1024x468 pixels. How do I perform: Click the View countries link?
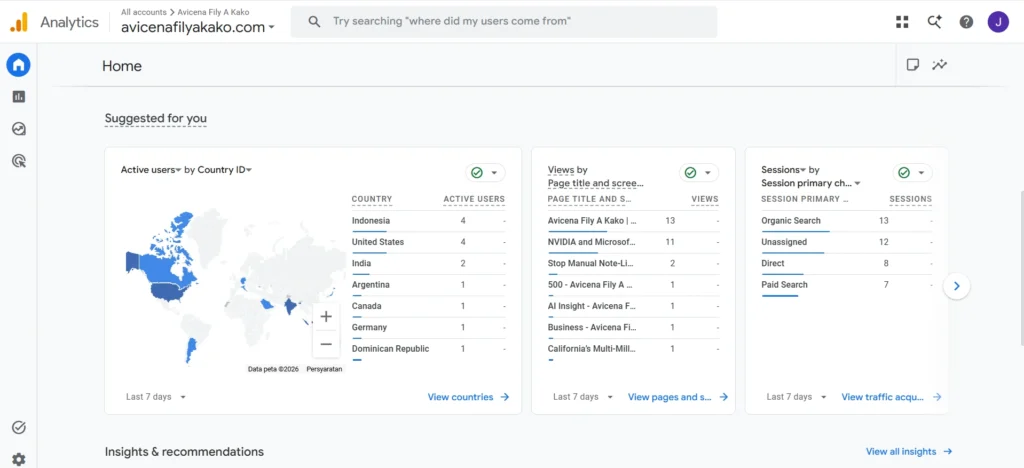click(x=468, y=397)
